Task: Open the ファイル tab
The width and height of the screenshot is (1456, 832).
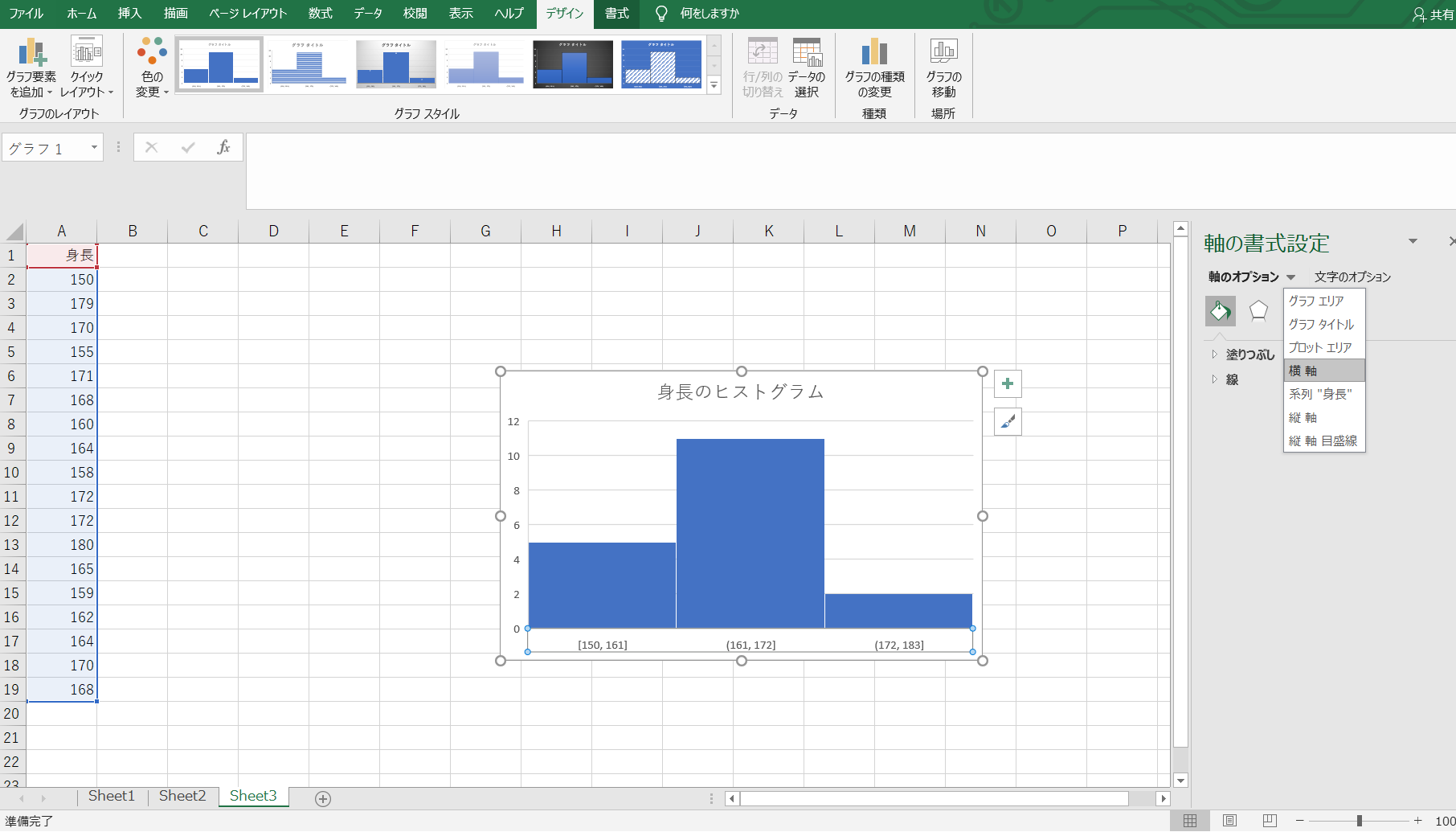Action: (27, 14)
